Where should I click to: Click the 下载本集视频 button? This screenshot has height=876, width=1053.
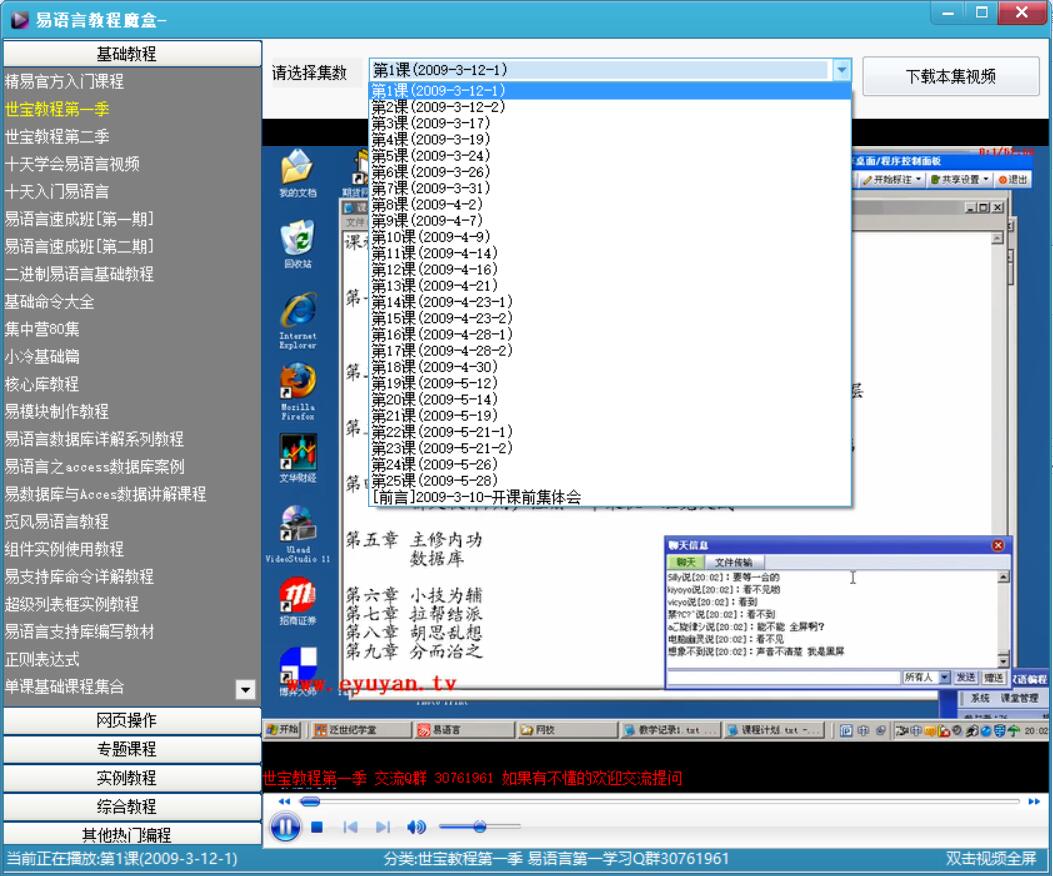(x=950, y=76)
